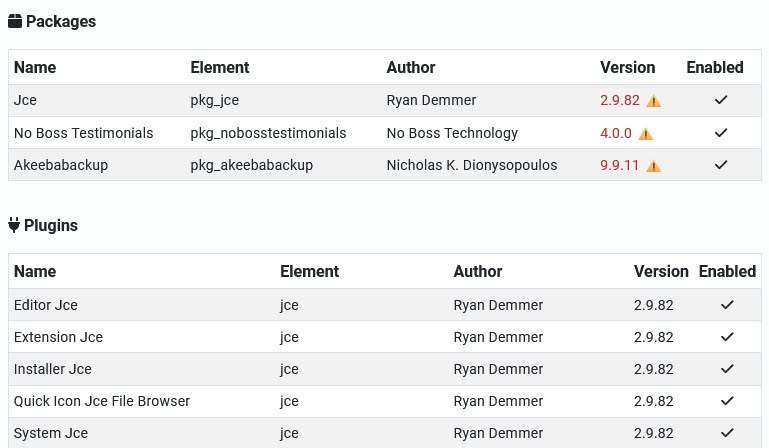The width and height of the screenshot is (769, 448).
Task: Toggle enabled checkmark for Extension Jce plugin
Action: click(x=727, y=337)
